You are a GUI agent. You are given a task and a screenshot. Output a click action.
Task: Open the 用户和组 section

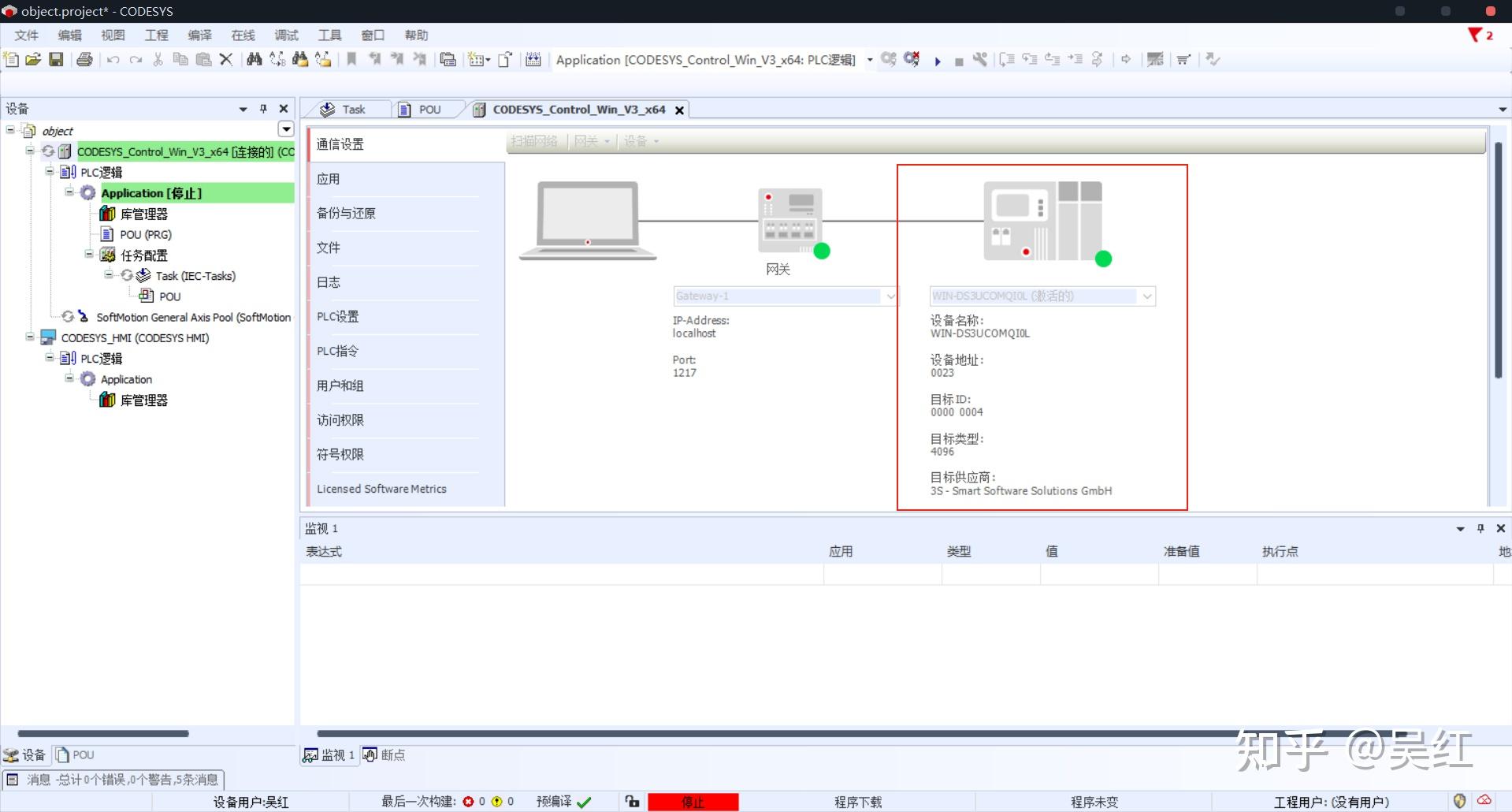click(x=407, y=386)
